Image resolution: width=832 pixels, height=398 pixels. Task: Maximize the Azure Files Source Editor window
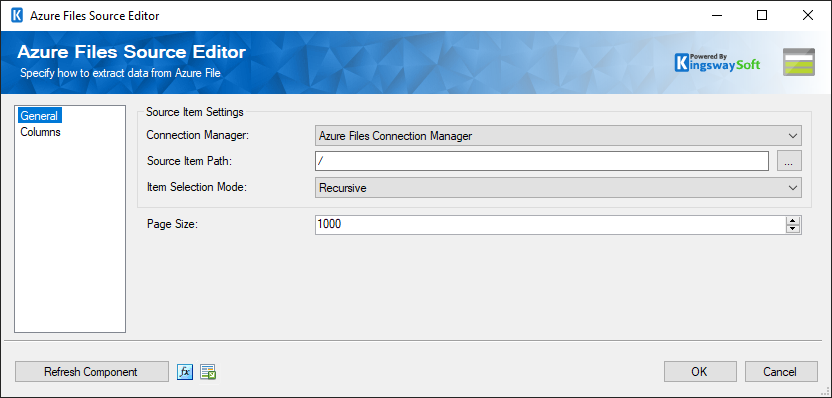click(x=762, y=15)
